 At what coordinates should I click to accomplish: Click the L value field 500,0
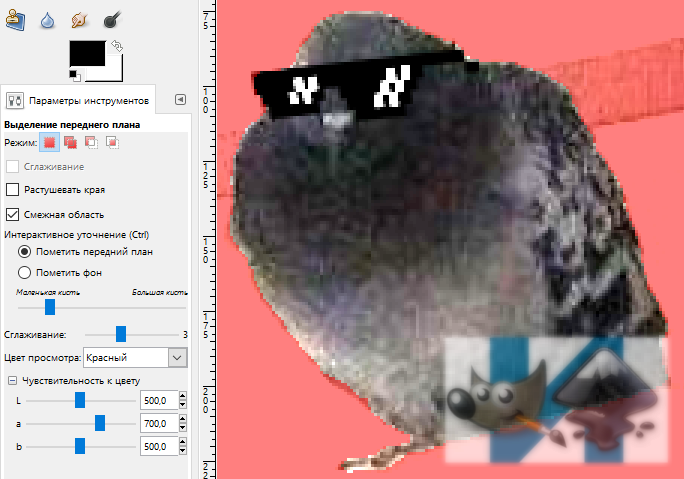tap(159, 400)
